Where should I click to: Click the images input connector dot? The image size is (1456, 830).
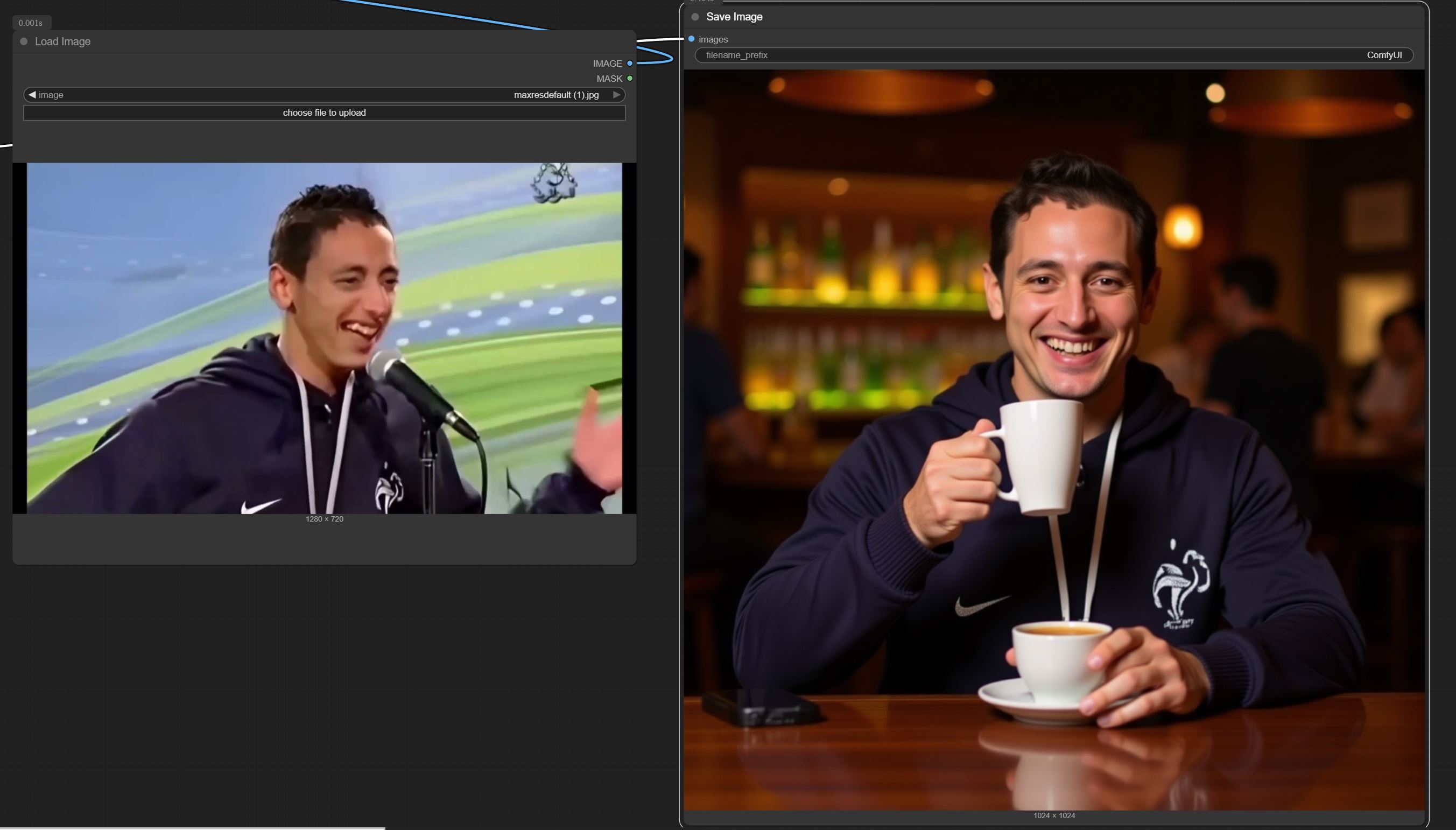tap(691, 39)
